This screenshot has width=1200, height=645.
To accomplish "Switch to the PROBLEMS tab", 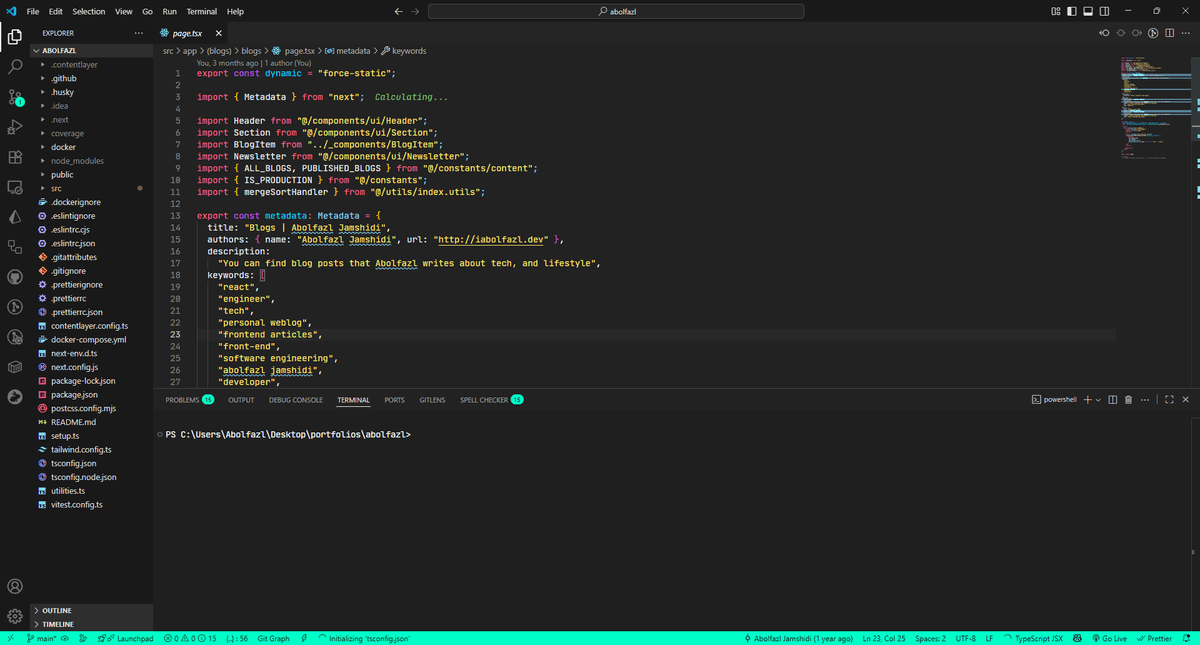I will pos(182,400).
